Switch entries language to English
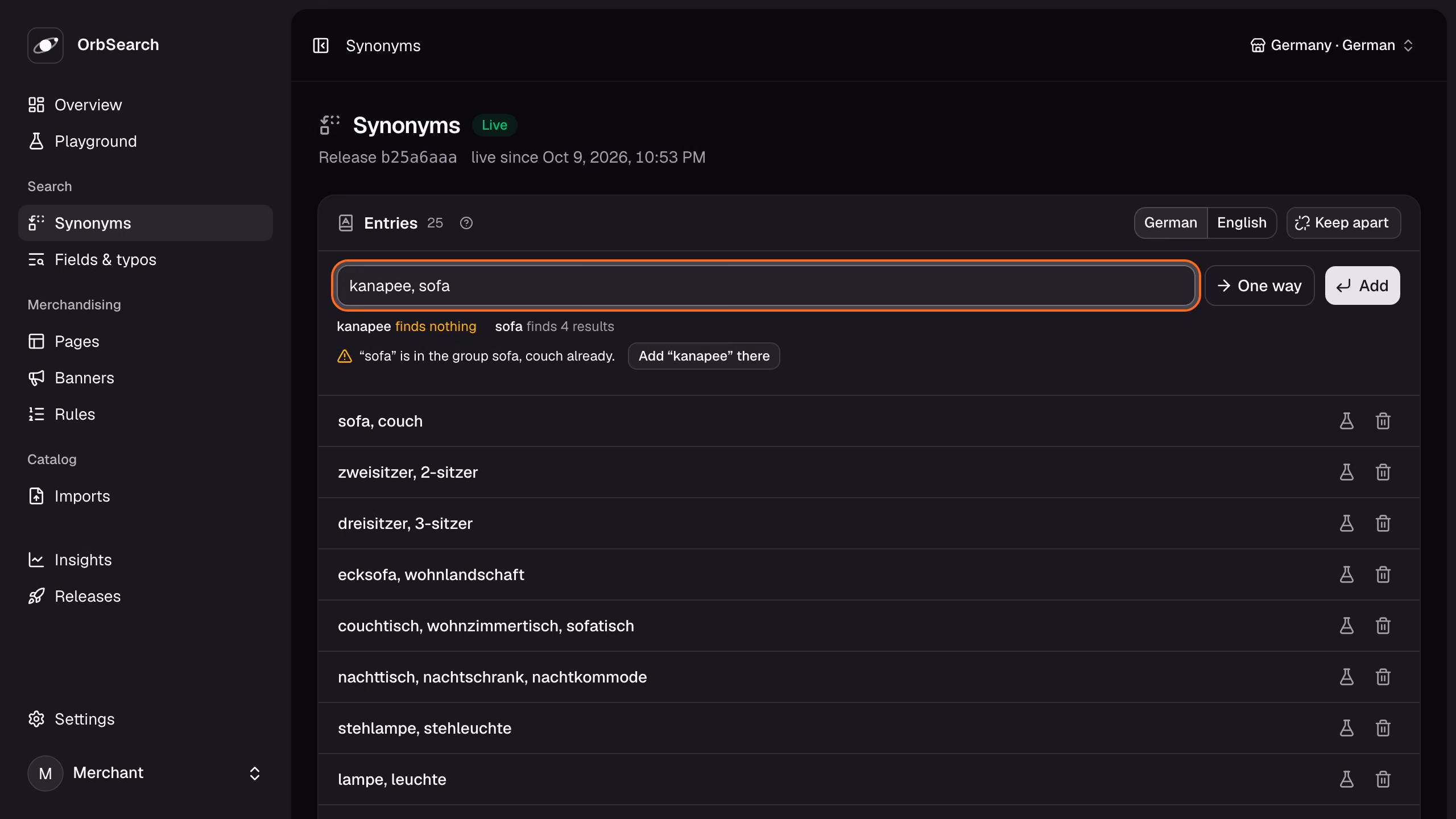This screenshot has height=819, width=1456. click(x=1242, y=223)
